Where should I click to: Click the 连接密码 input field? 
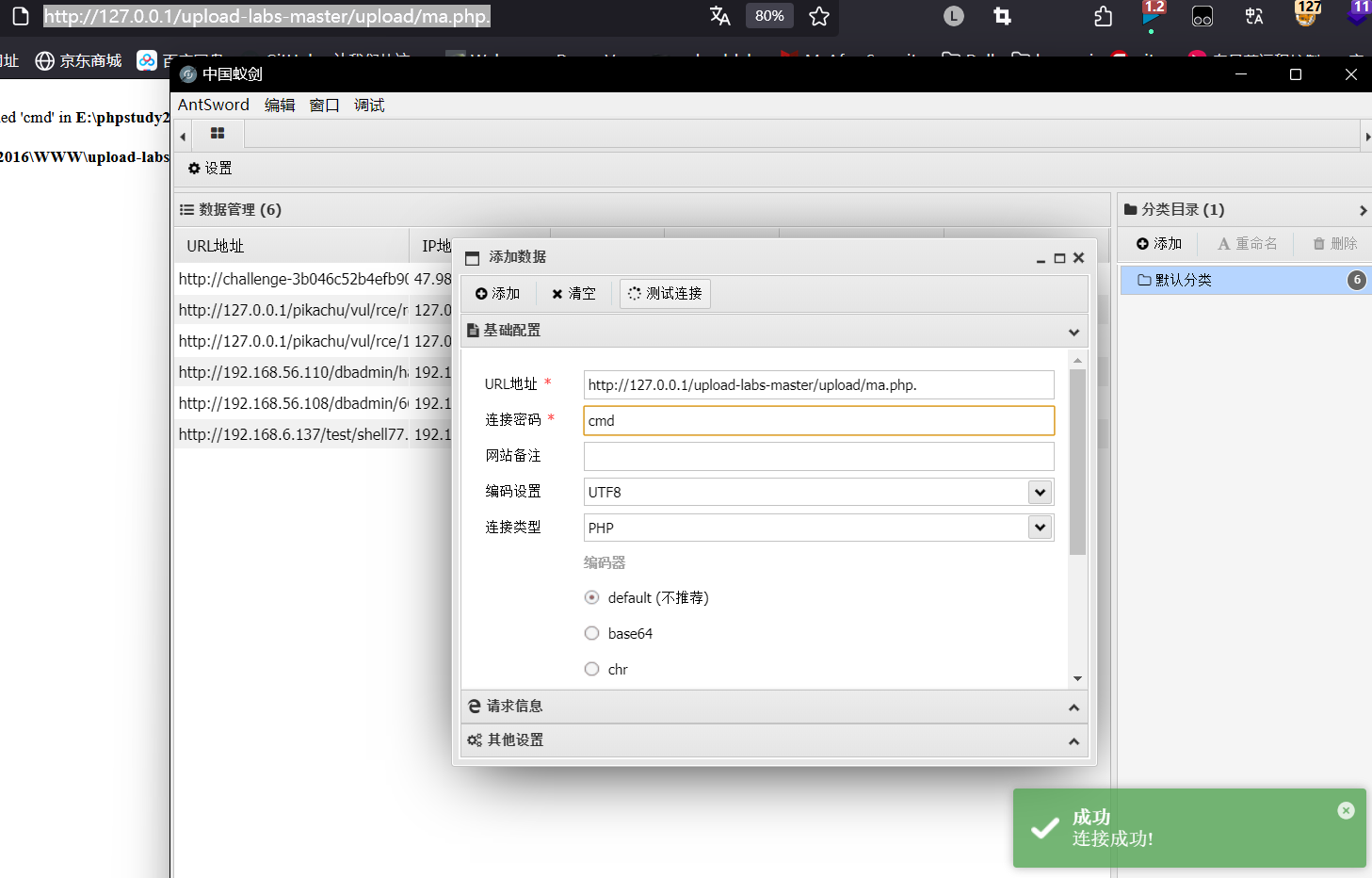coord(818,420)
